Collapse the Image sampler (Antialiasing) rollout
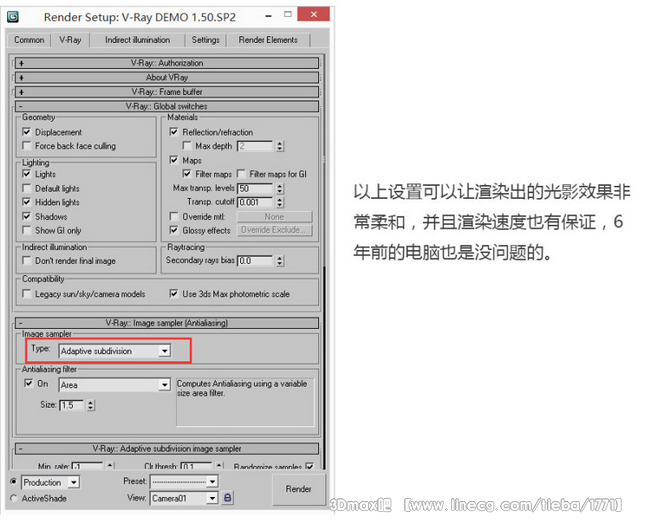Image resolution: width=651 pixels, height=522 pixels. [167, 323]
